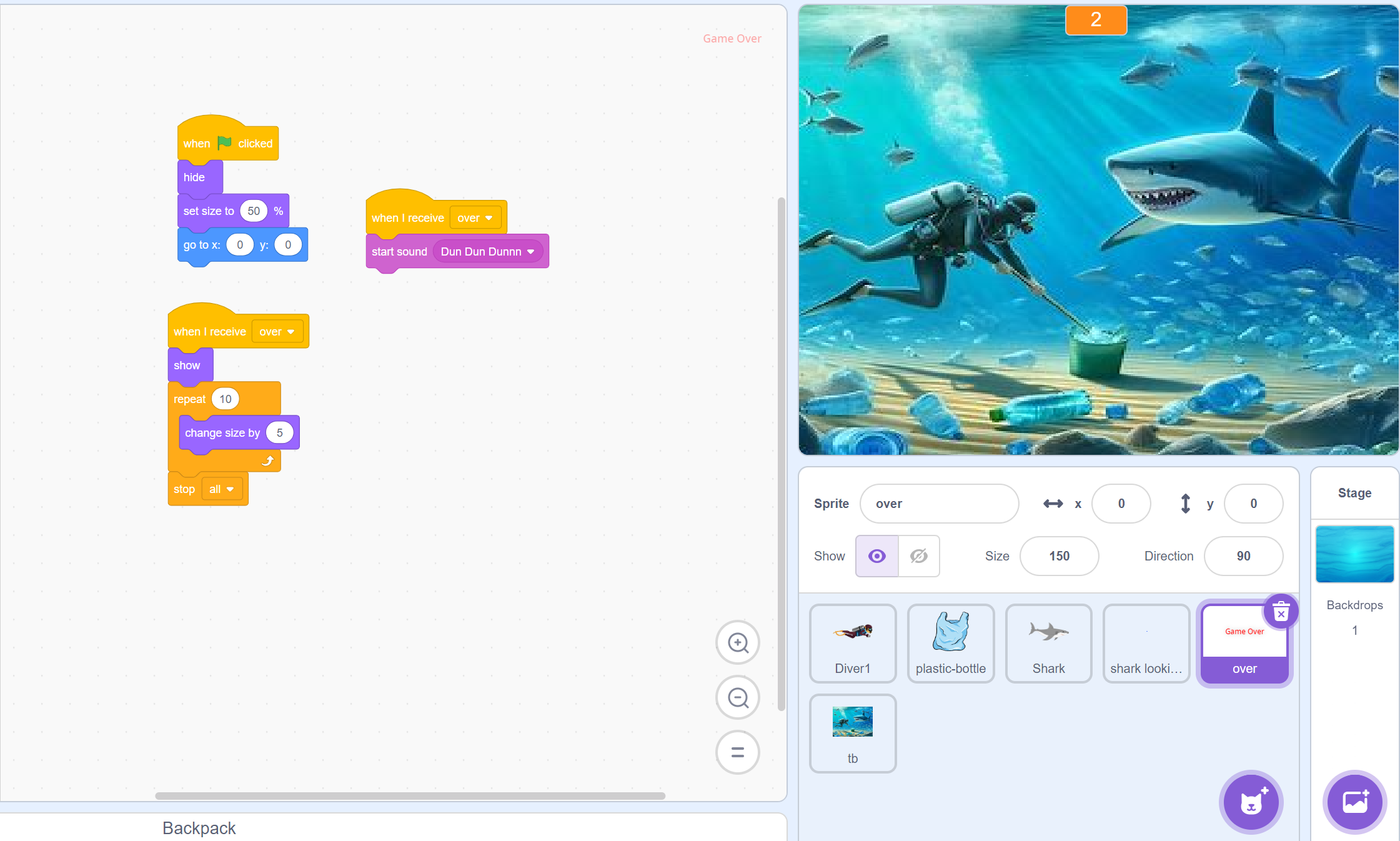This screenshot has height=841, width=1400.
Task: Hide sprite using crossed-eye toggle
Action: click(918, 556)
